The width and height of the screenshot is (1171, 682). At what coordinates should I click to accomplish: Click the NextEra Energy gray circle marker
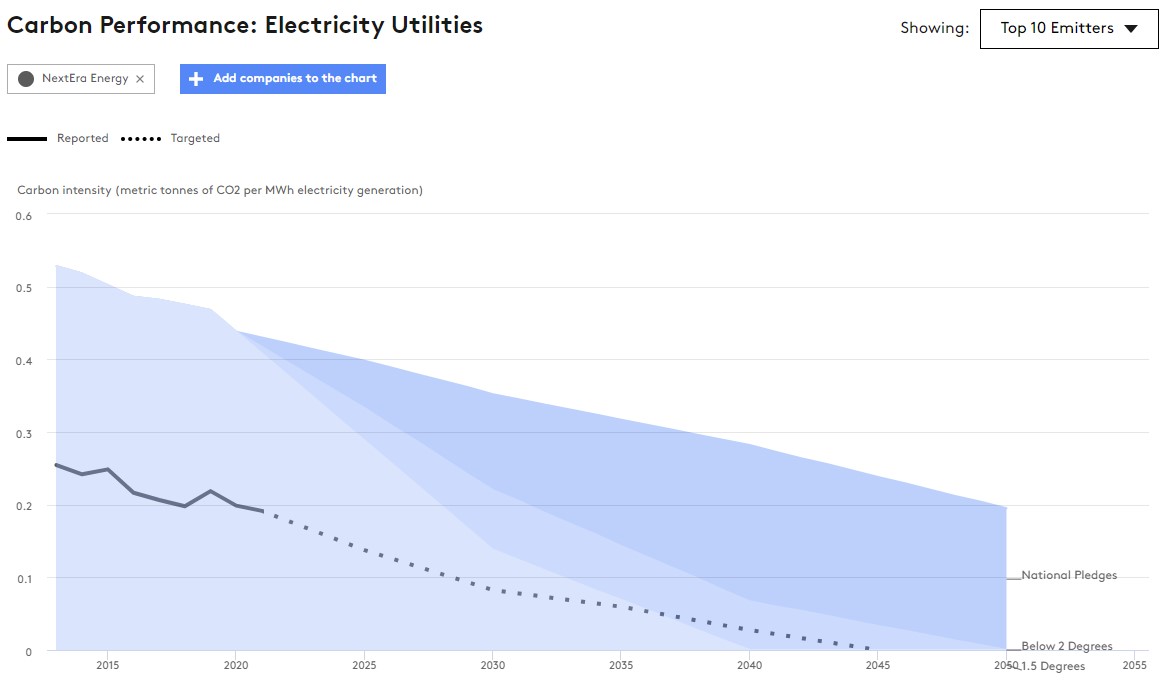pos(26,79)
